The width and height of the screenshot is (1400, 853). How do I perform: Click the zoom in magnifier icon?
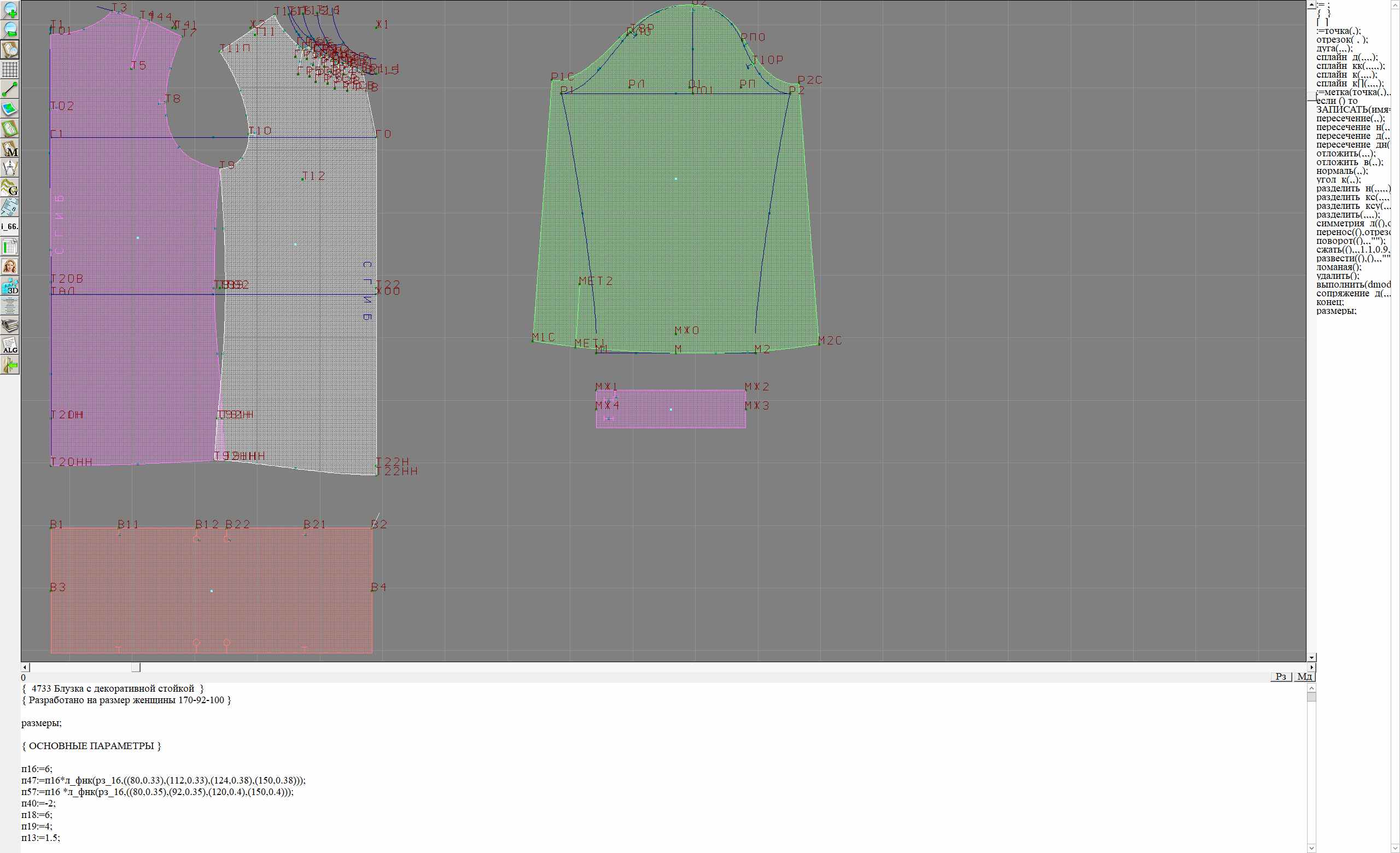10,10
